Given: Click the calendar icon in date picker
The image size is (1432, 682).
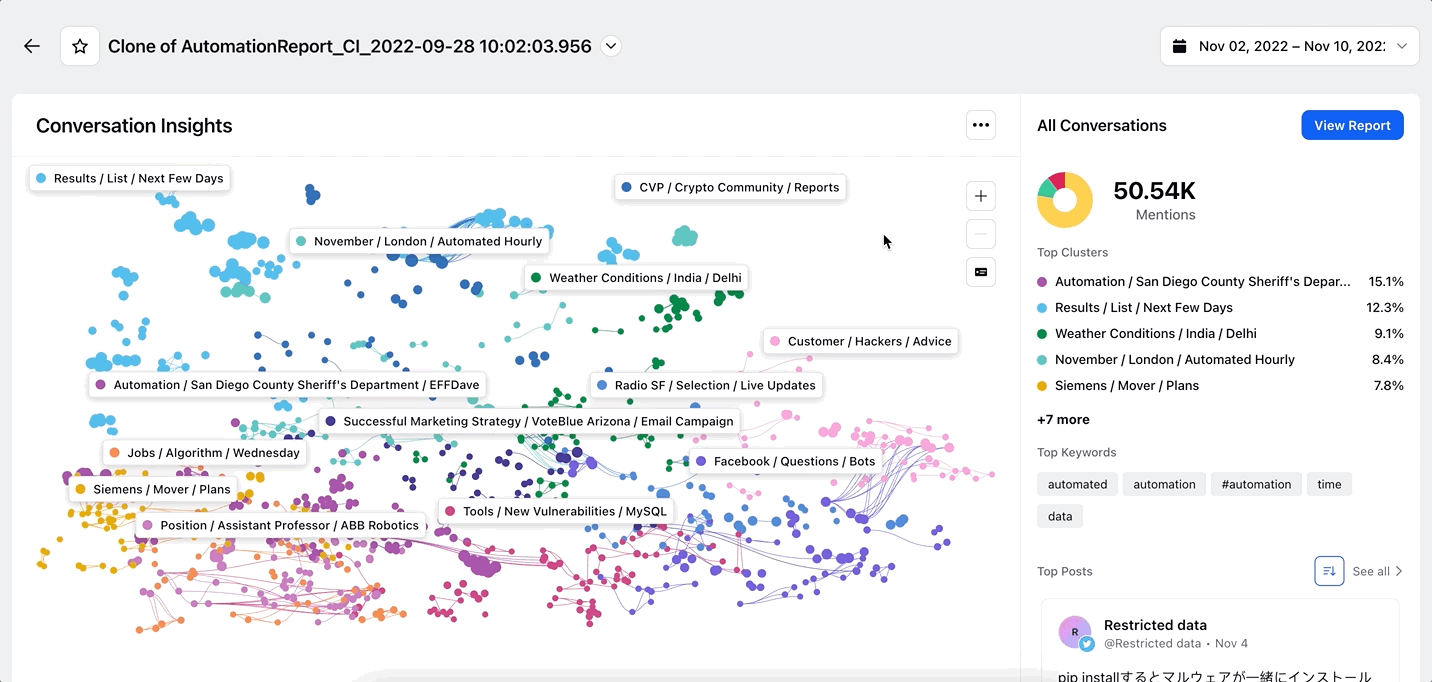Looking at the screenshot, I should click(1180, 46).
